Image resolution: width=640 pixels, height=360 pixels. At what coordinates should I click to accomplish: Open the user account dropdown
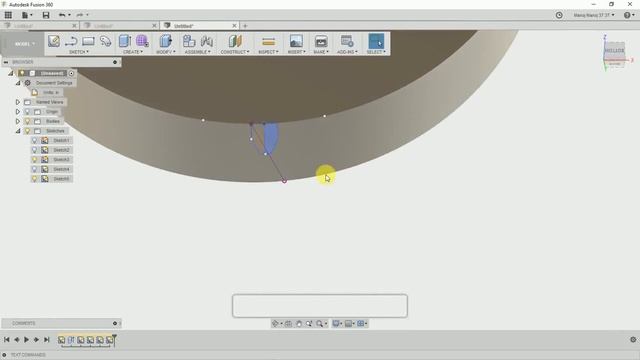coord(593,15)
